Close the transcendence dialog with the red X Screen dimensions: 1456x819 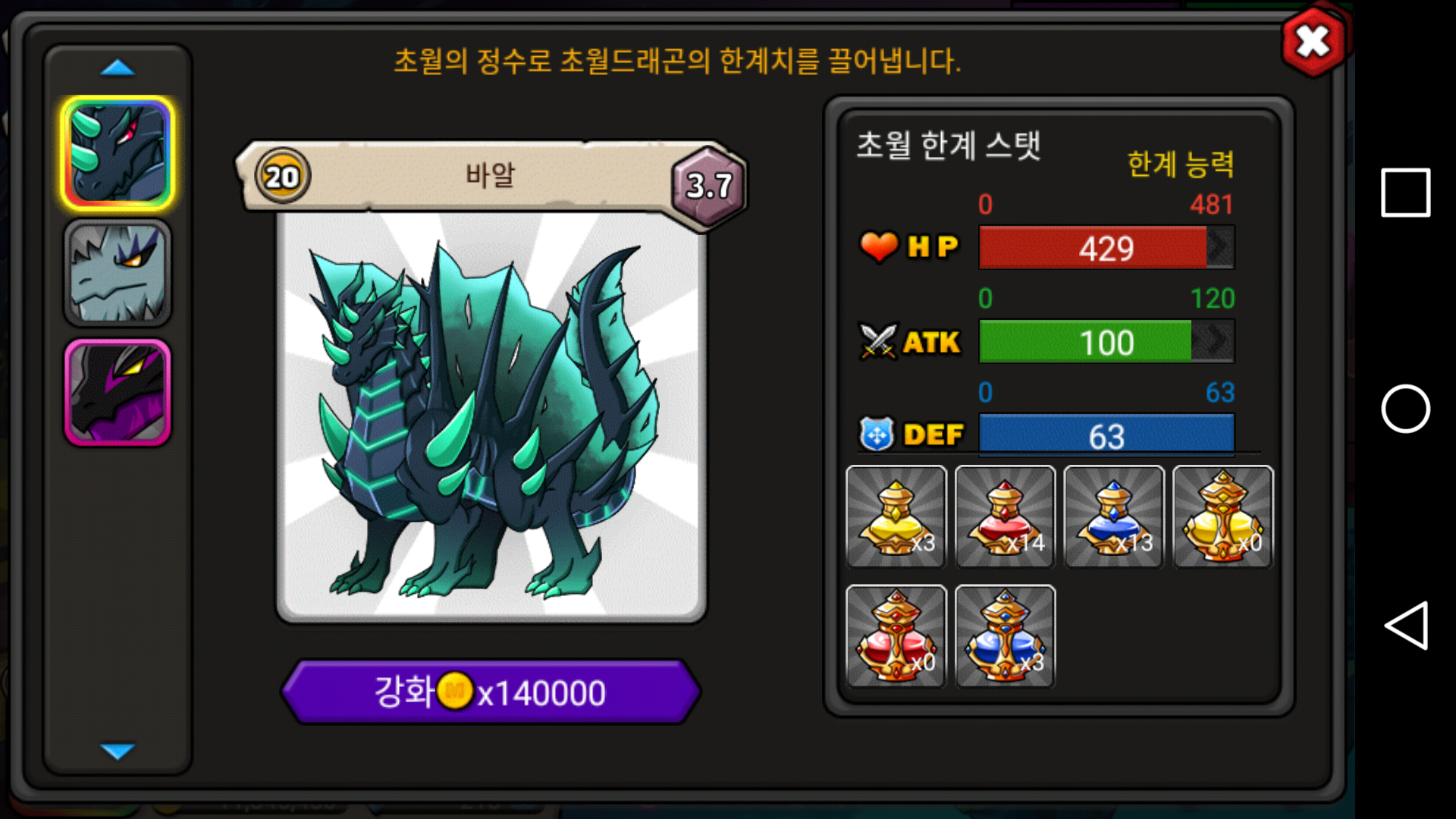pos(1313,42)
